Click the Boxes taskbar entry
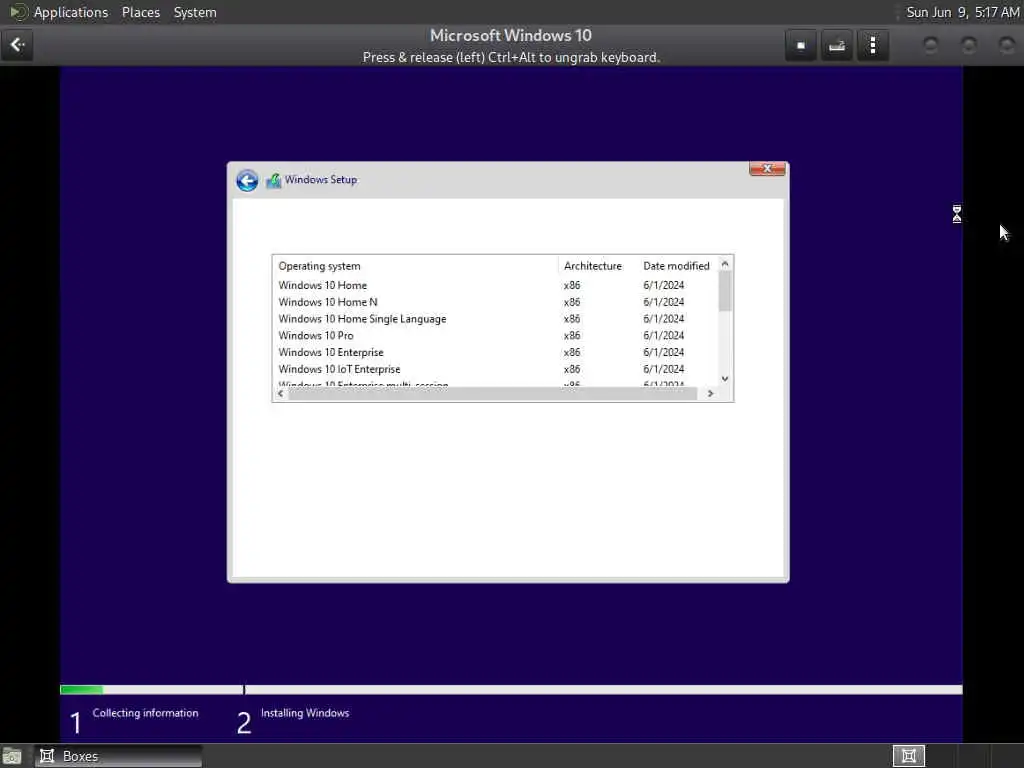 tap(118, 756)
